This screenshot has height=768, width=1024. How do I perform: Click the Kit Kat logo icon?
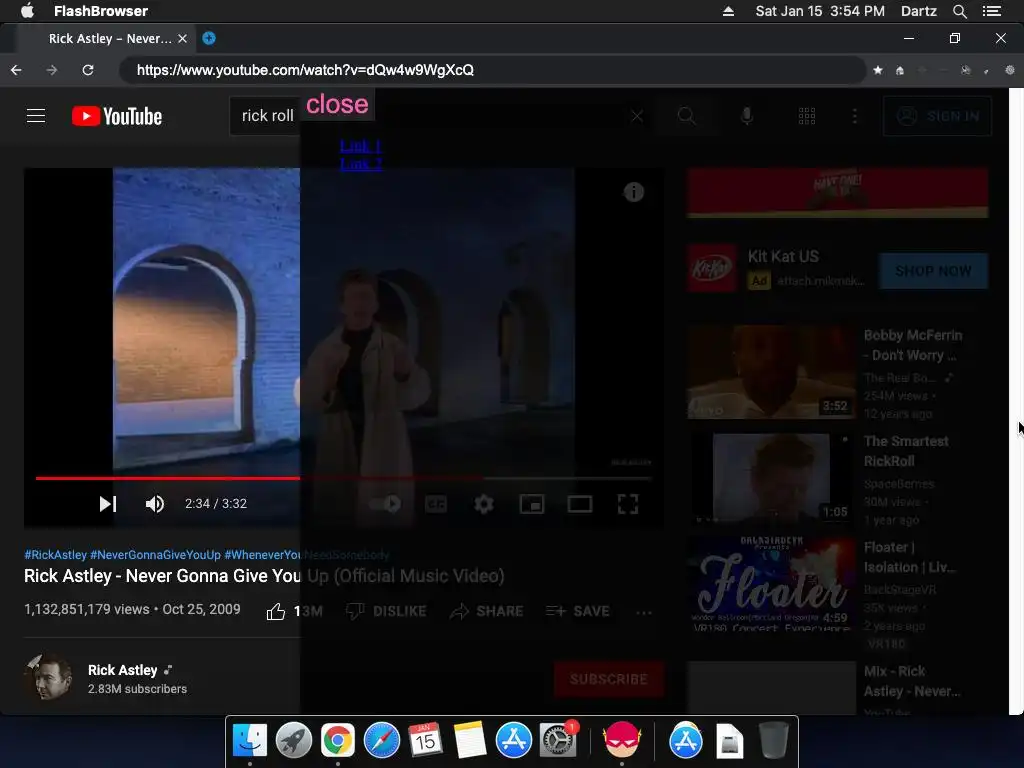tap(711, 268)
